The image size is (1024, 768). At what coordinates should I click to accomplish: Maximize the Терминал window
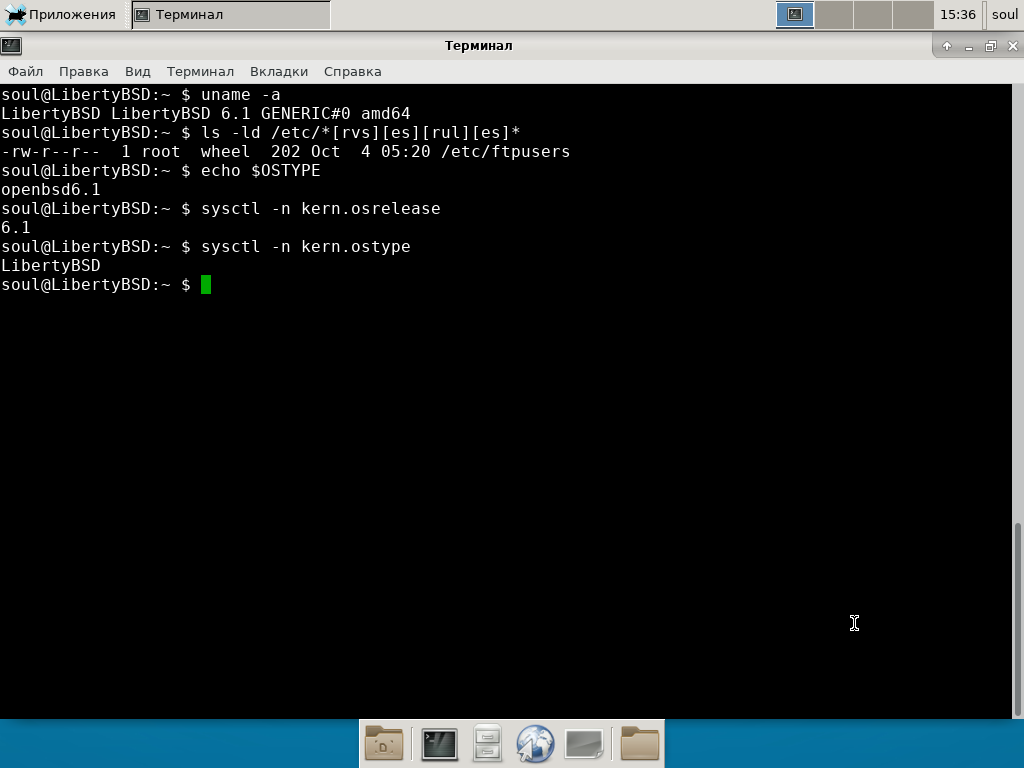pyautogui.click(x=991, y=46)
